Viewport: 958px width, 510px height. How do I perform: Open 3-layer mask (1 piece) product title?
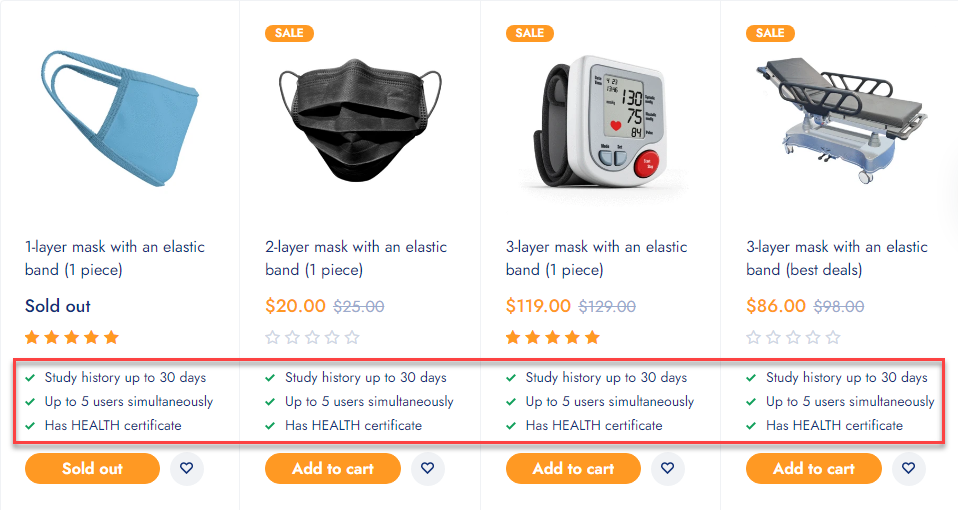597,258
